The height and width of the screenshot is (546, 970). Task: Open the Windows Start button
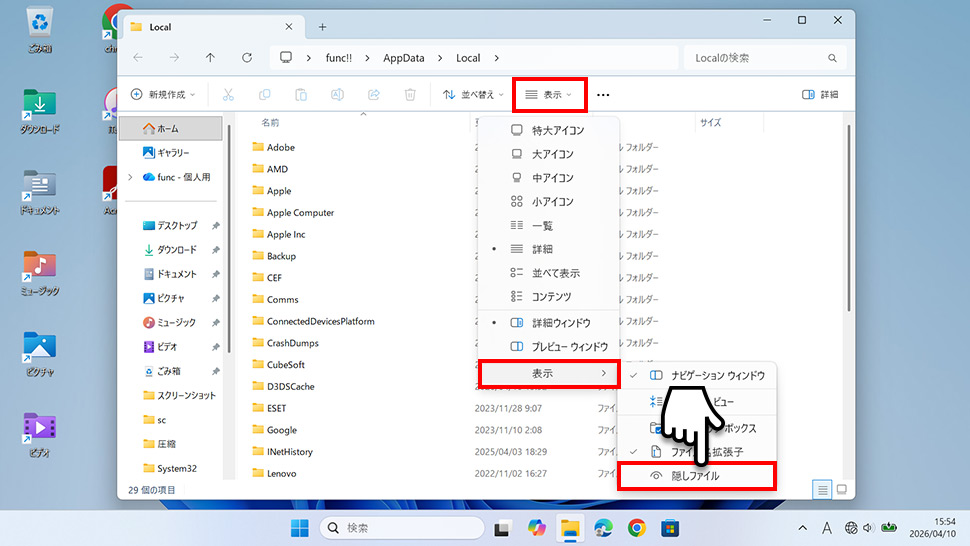click(300, 528)
